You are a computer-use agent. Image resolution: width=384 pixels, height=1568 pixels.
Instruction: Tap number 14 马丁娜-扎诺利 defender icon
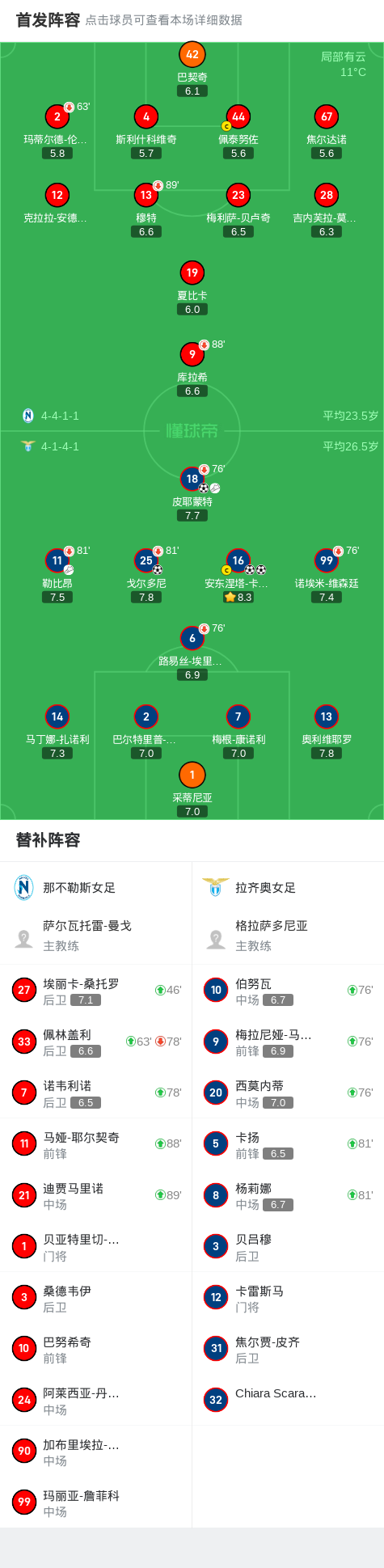57,716
